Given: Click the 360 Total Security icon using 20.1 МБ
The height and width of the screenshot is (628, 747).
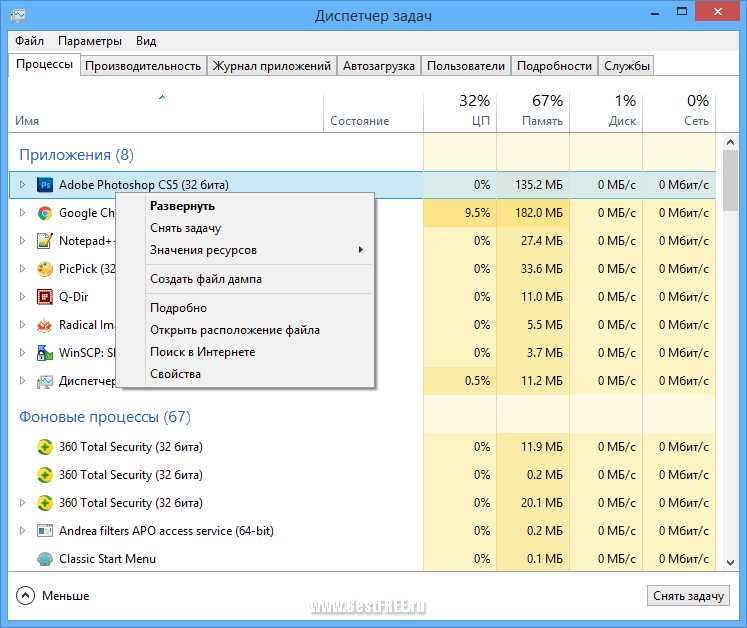Looking at the screenshot, I should point(45,503).
